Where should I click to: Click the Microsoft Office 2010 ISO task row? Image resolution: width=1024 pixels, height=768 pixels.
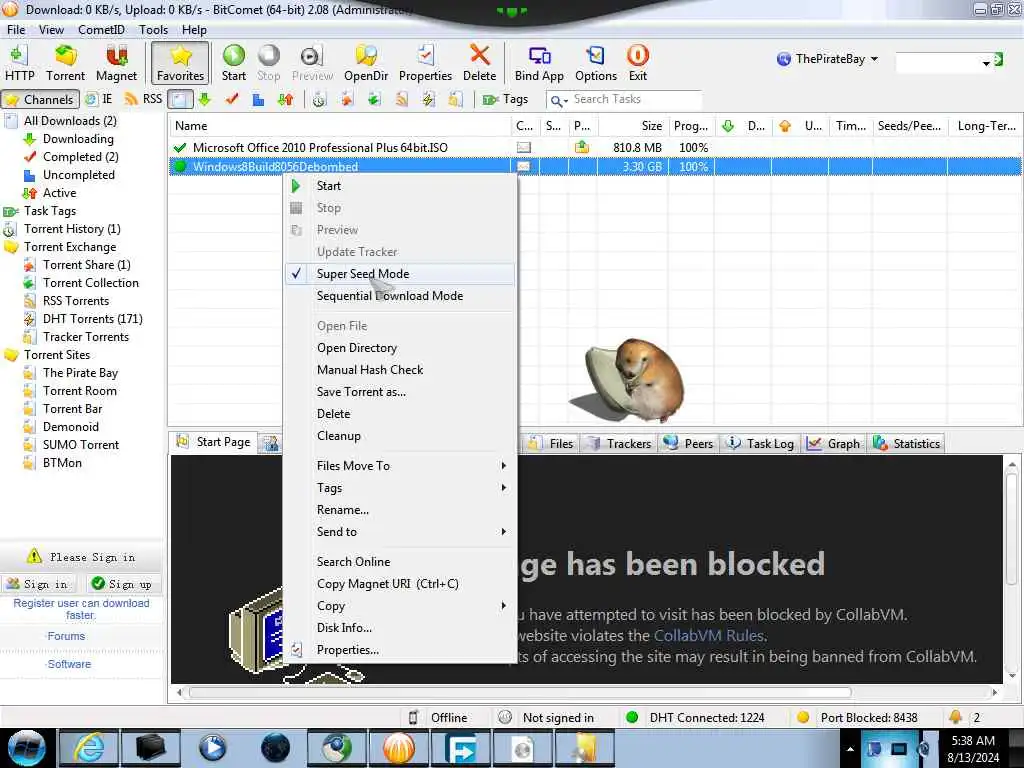tap(594, 148)
